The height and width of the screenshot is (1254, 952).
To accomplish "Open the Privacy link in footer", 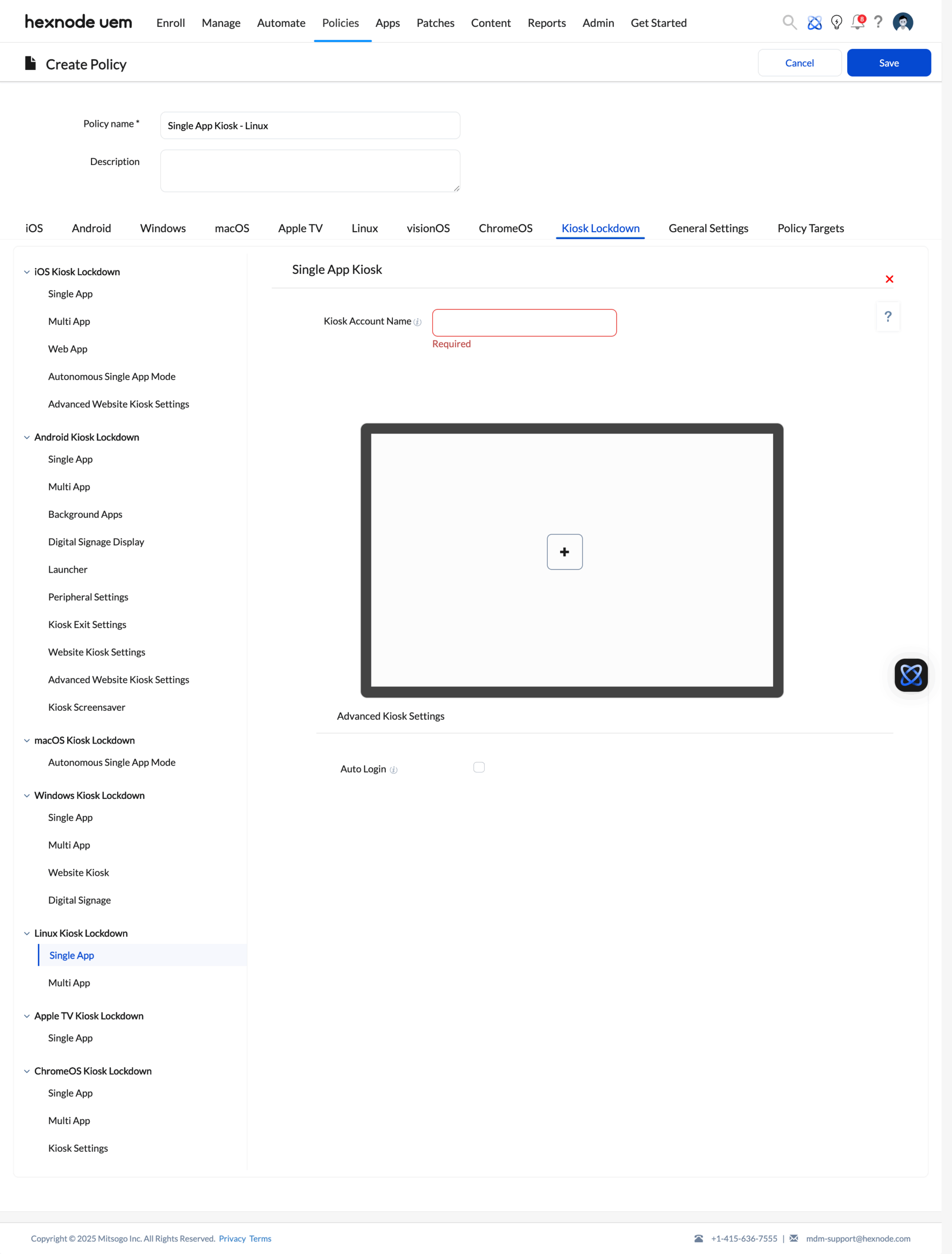I will click(232, 1239).
